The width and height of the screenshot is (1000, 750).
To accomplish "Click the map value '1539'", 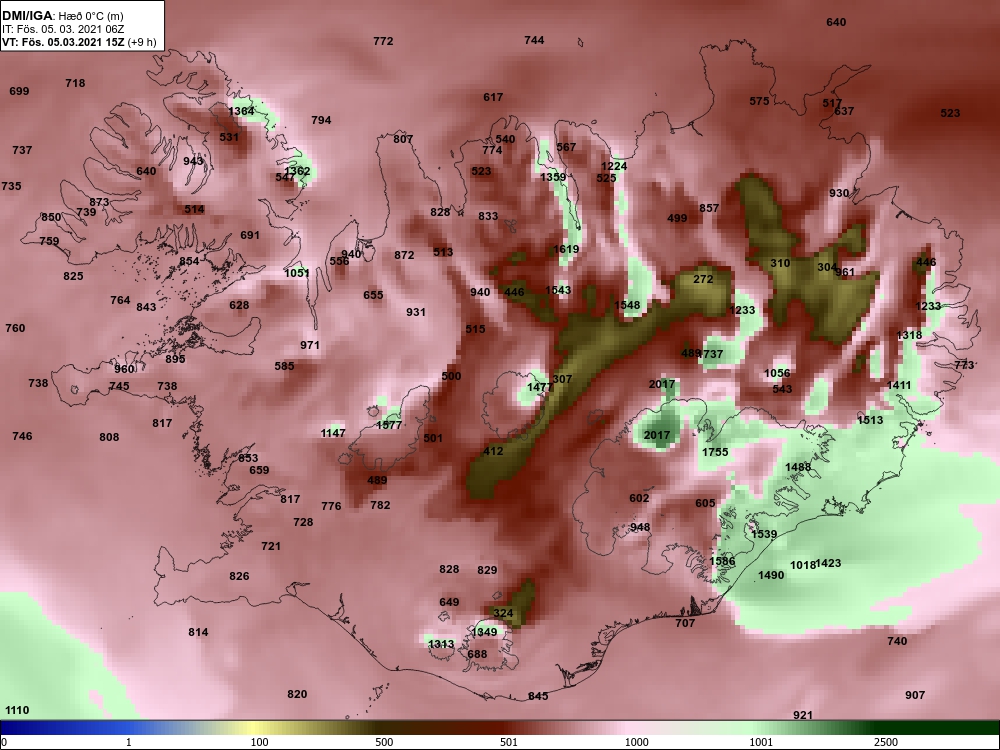I will [x=764, y=534].
